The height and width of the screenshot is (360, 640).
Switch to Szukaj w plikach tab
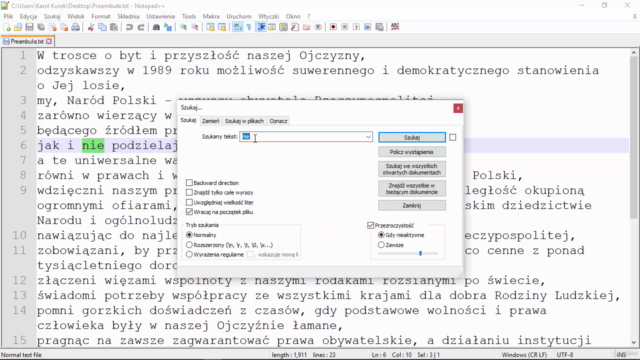click(x=244, y=121)
